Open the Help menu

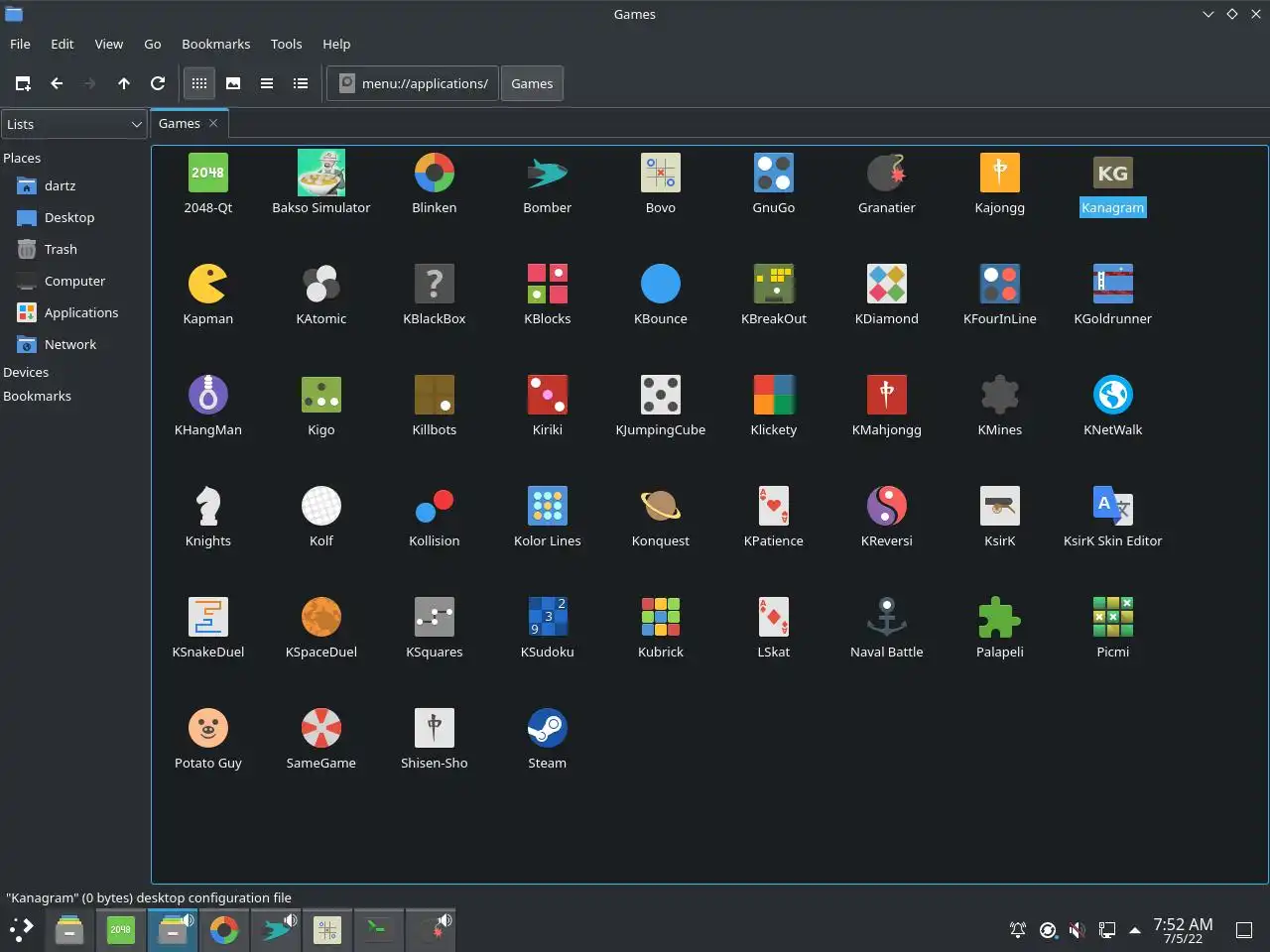pos(336,44)
